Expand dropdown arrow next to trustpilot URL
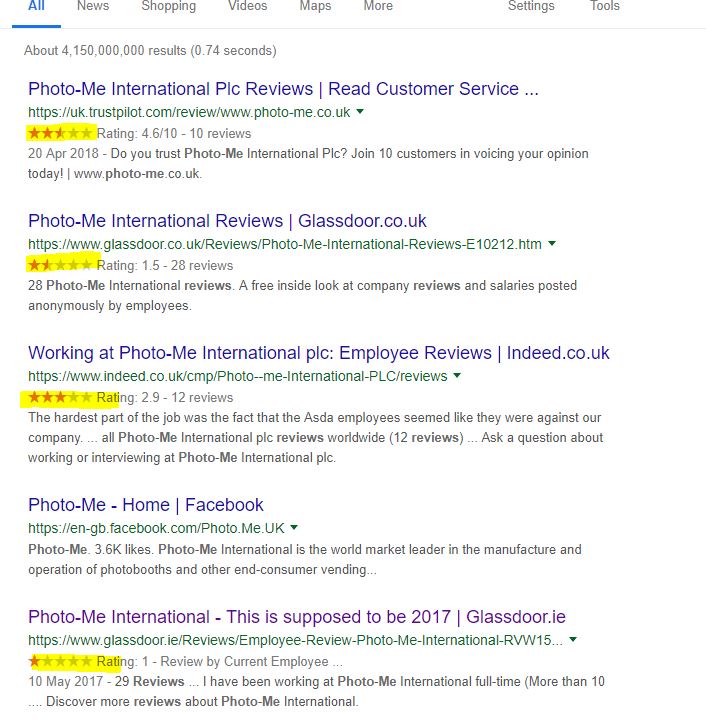The width and height of the screenshot is (706, 726). point(360,112)
